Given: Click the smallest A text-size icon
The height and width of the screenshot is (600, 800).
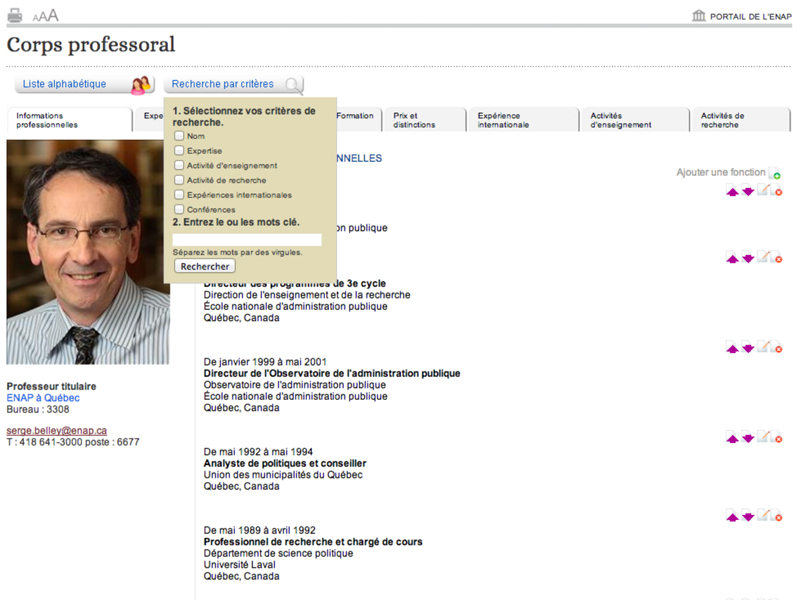Looking at the screenshot, I should click(x=35, y=18).
